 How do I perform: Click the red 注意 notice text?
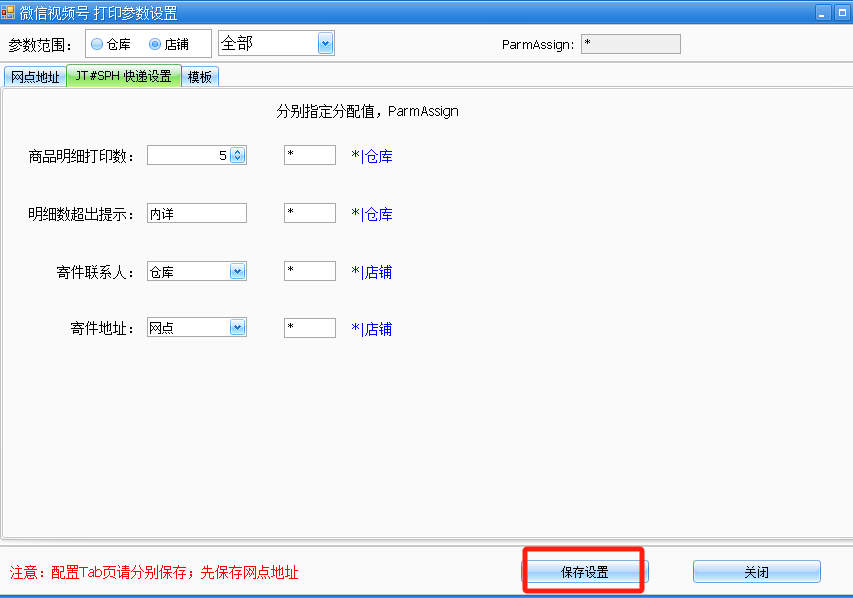click(154, 572)
